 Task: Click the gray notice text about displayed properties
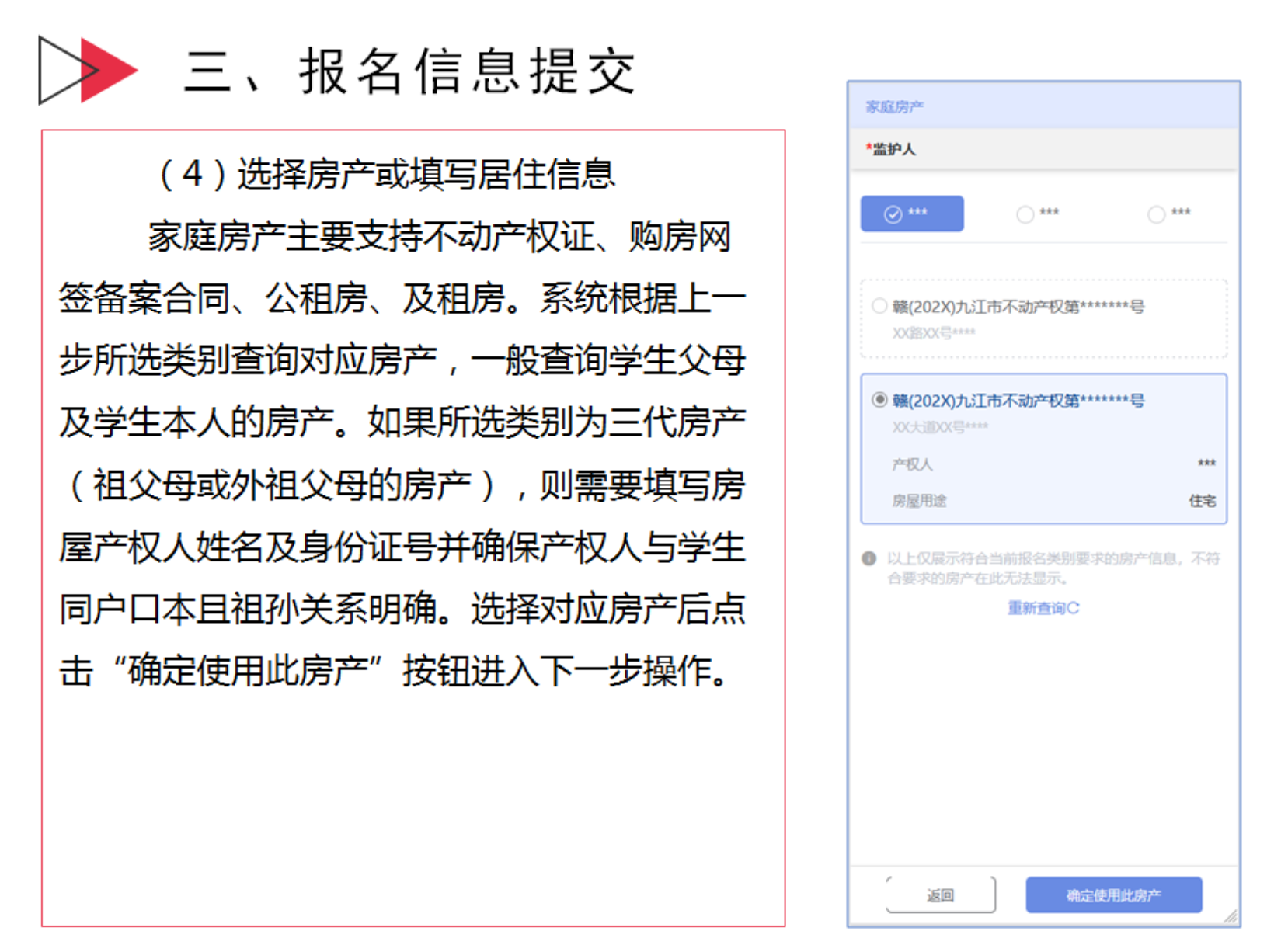(1053, 568)
